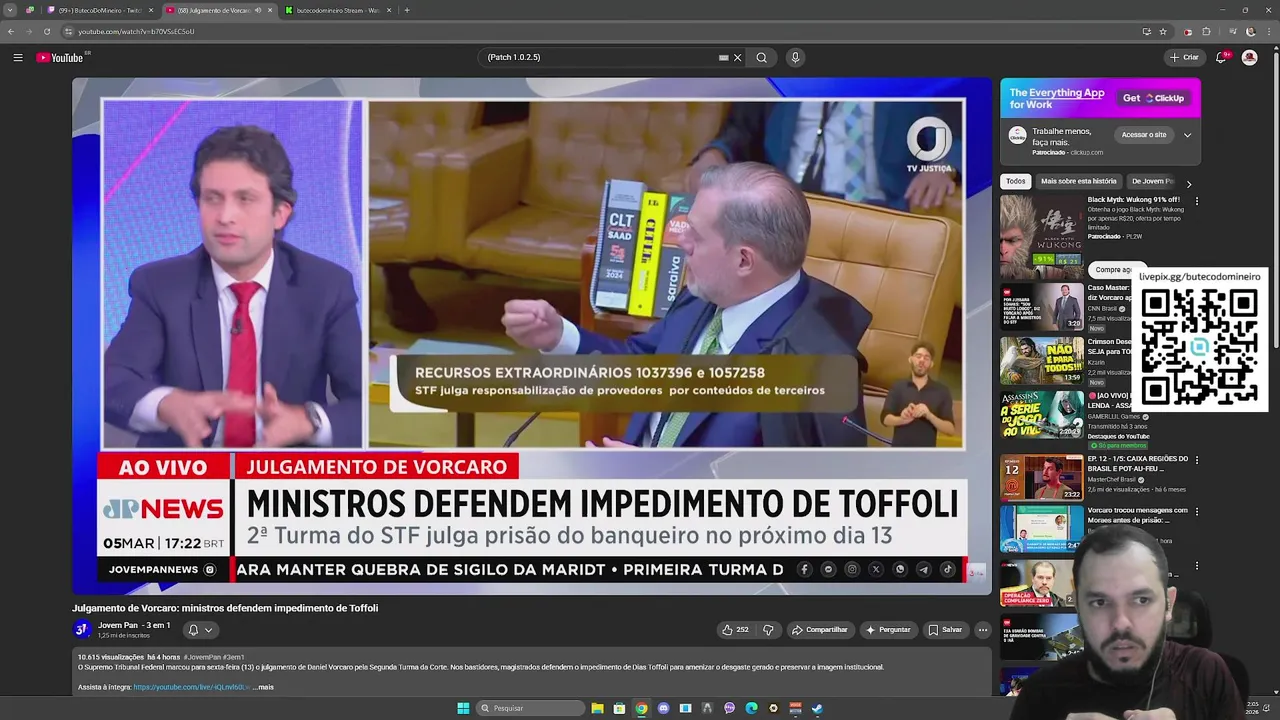
Task: Click the Get ClickUp ad button
Action: point(1153,98)
